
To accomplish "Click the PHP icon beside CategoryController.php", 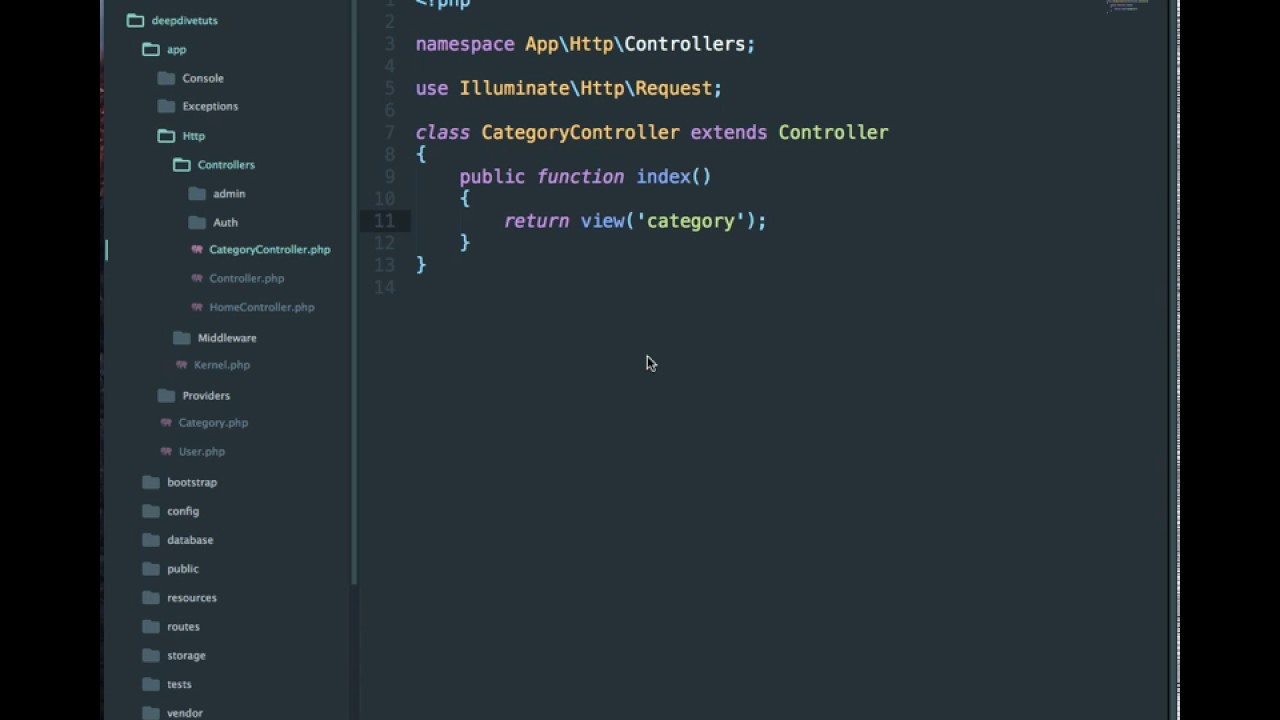I will [197, 250].
